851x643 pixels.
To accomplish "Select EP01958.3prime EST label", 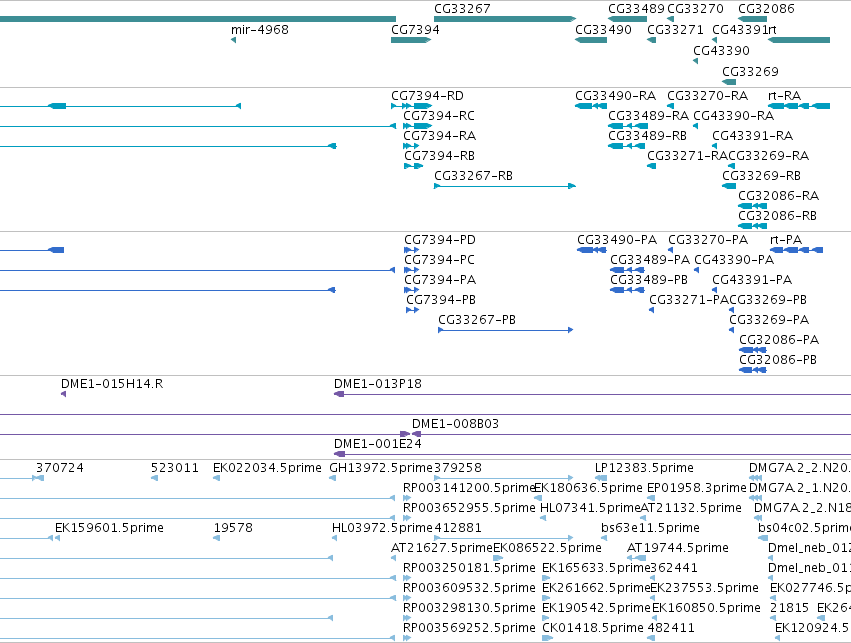I will coord(697,488).
